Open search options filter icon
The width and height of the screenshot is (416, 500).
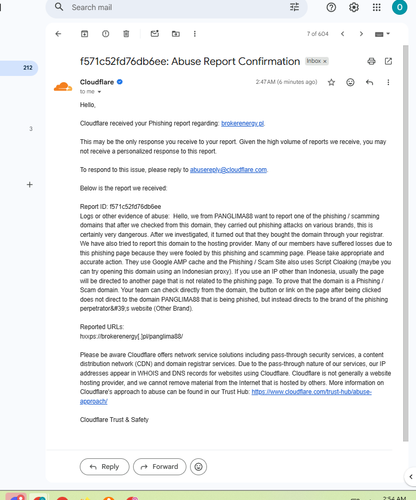pos(294,7)
